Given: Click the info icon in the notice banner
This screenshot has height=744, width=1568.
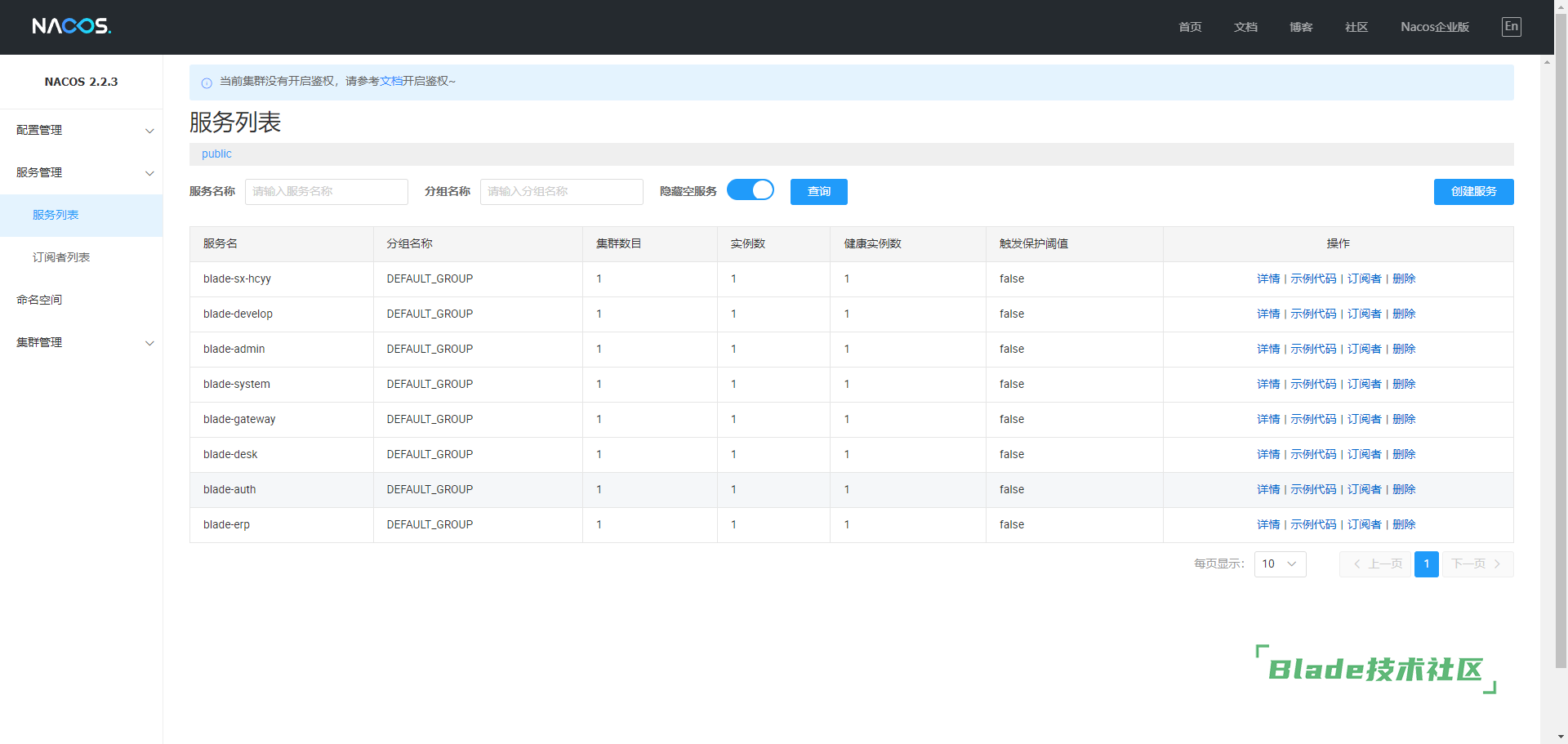Looking at the screenshot, I should (207, 82).
